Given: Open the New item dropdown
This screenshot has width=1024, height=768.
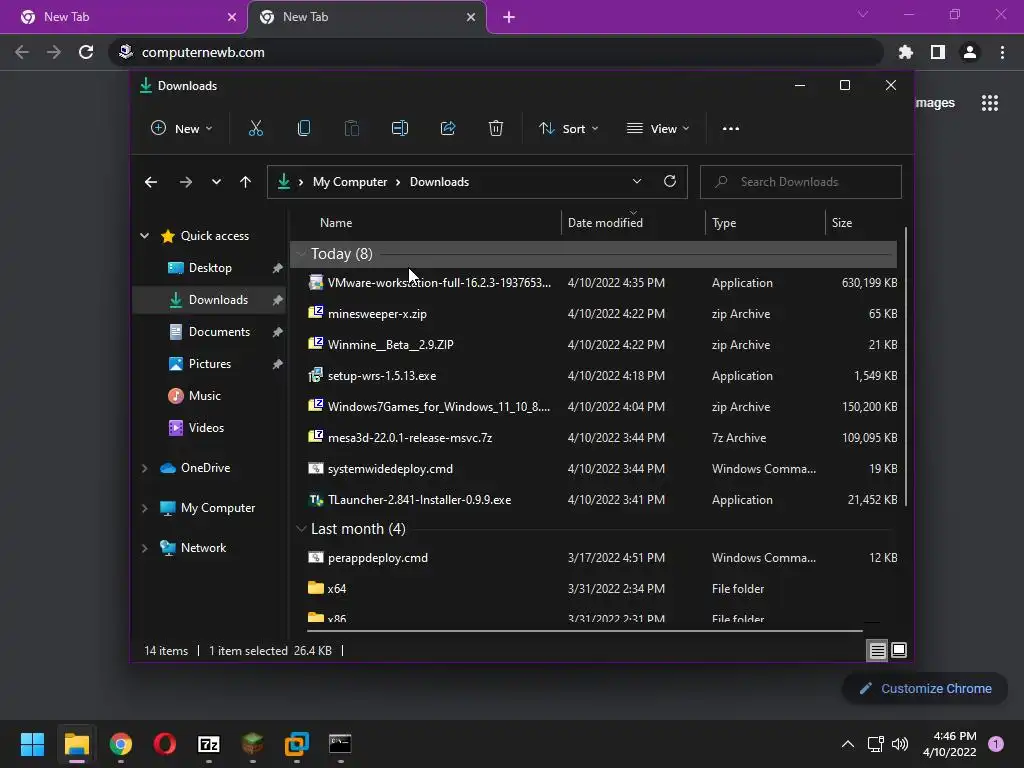Looking at the screenshot, I should (x=182, y=129).
